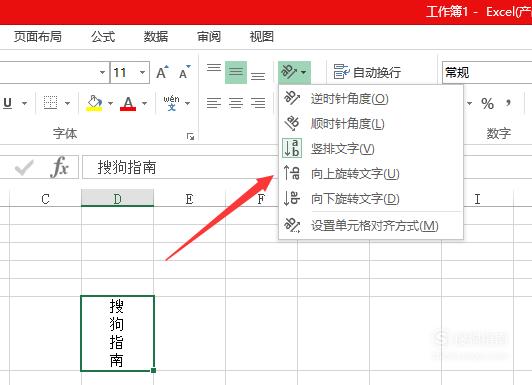Align text left in cell
The width and height of the screenshot is (532, 385).
[x=214, y=103]
